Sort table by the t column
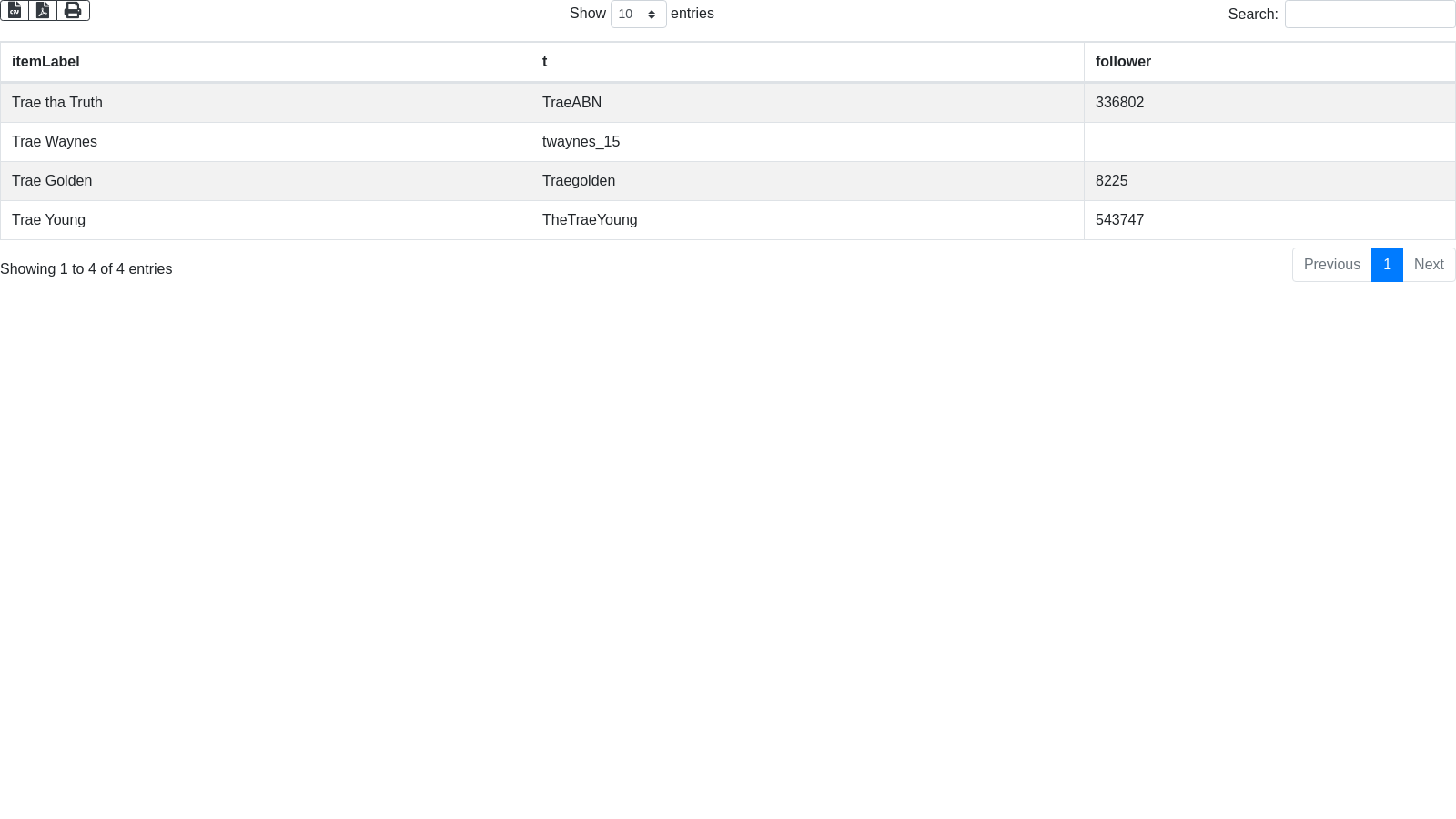This screenshot has height=819, width=1456. (x=544, y=62)
